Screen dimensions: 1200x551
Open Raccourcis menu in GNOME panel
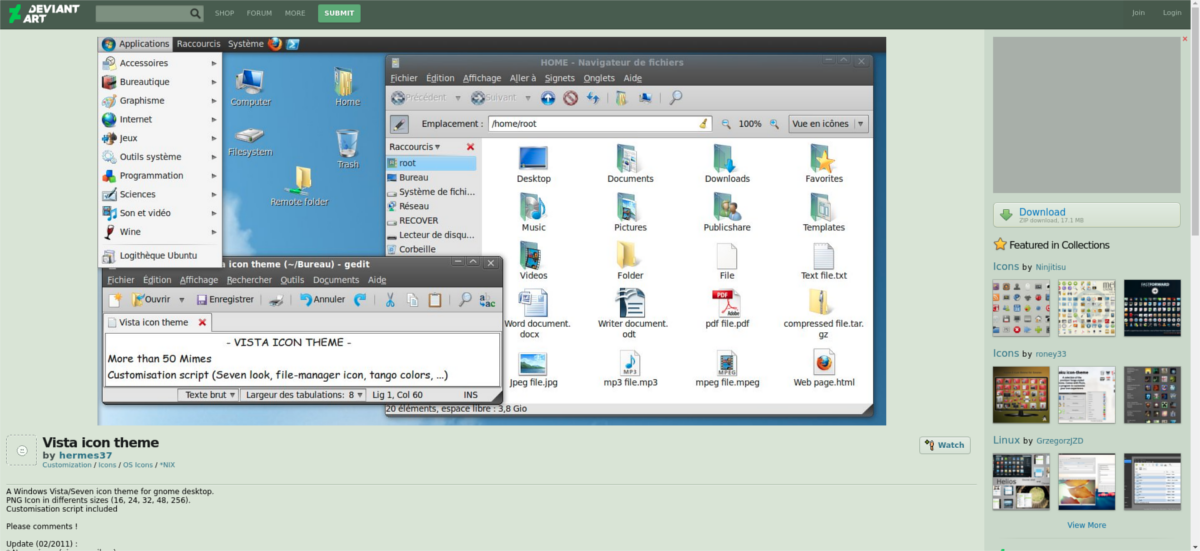point(198,44)
